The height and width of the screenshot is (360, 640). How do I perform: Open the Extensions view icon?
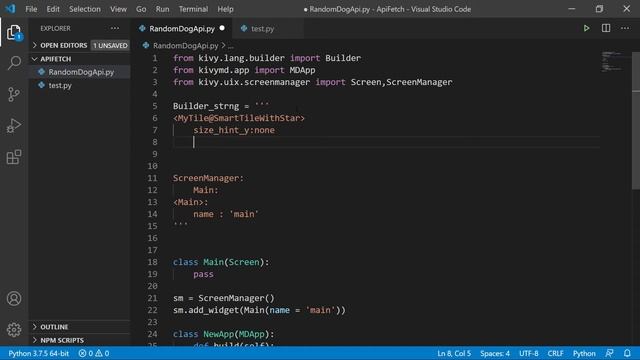pos(14,157)
